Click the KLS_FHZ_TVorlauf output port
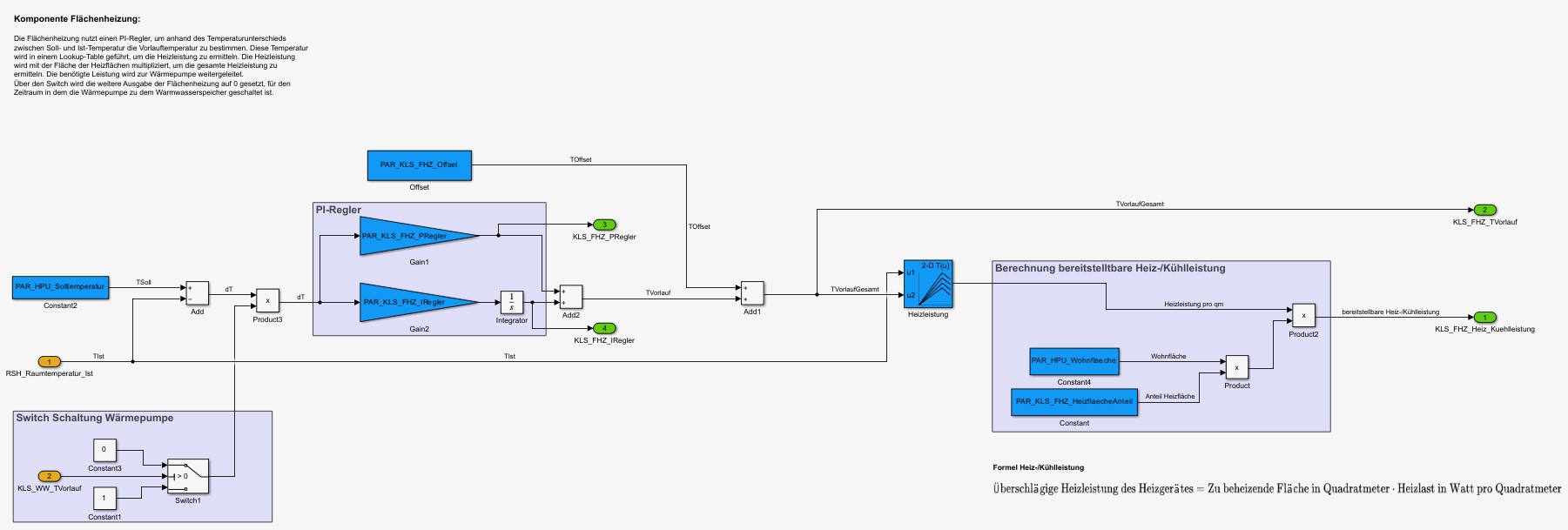Screen dimensions: 1568x530 [1484, 210]
